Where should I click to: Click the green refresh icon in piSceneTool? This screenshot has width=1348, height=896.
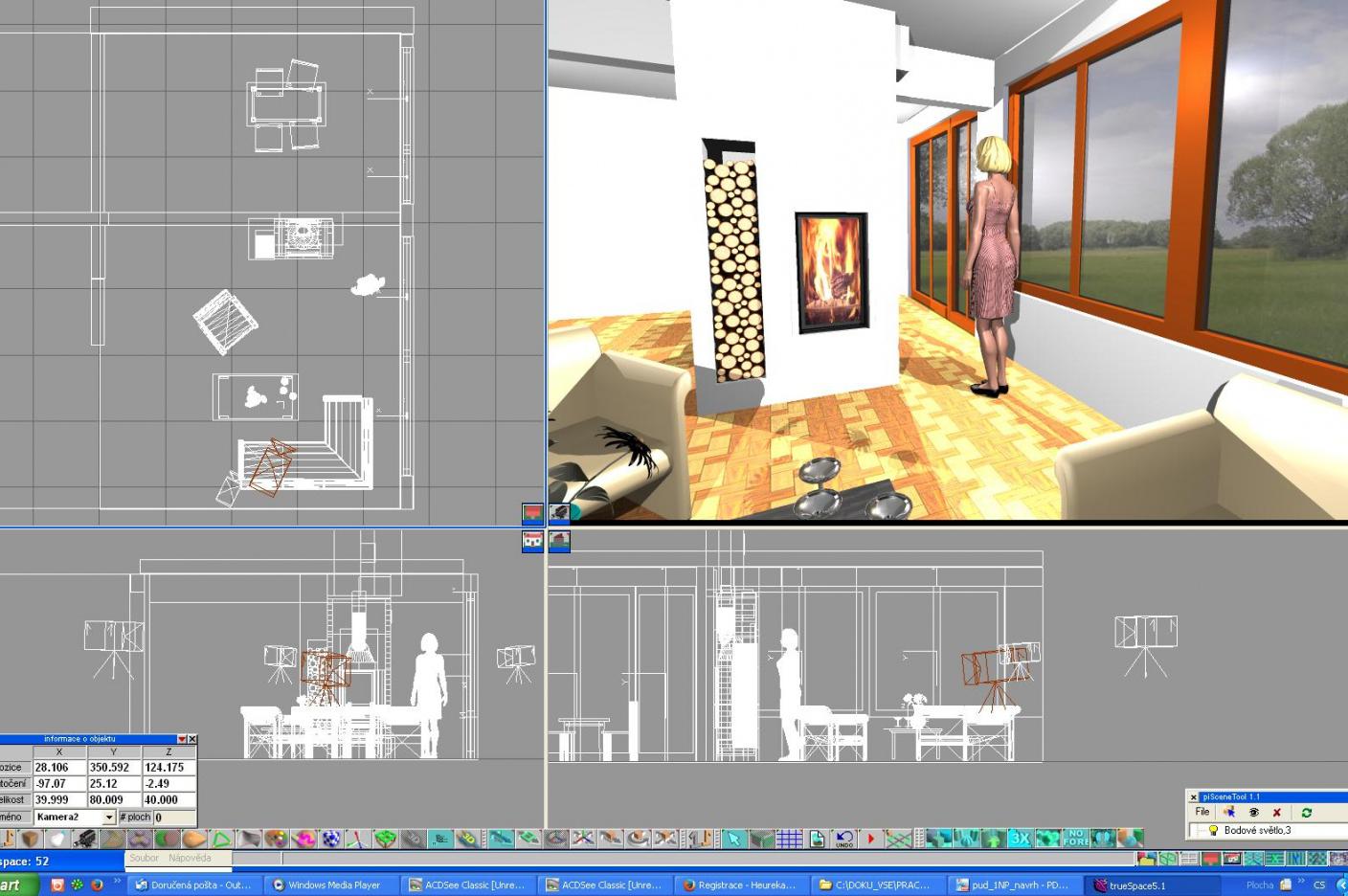pyautogui.click(x=1307, y=812)
